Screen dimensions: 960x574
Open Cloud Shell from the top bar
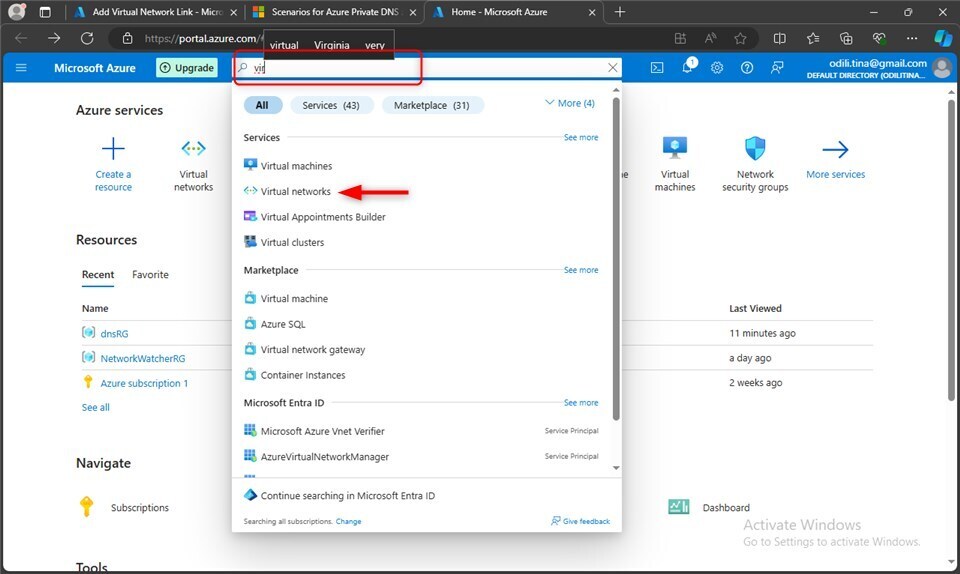tap(657, 67)
